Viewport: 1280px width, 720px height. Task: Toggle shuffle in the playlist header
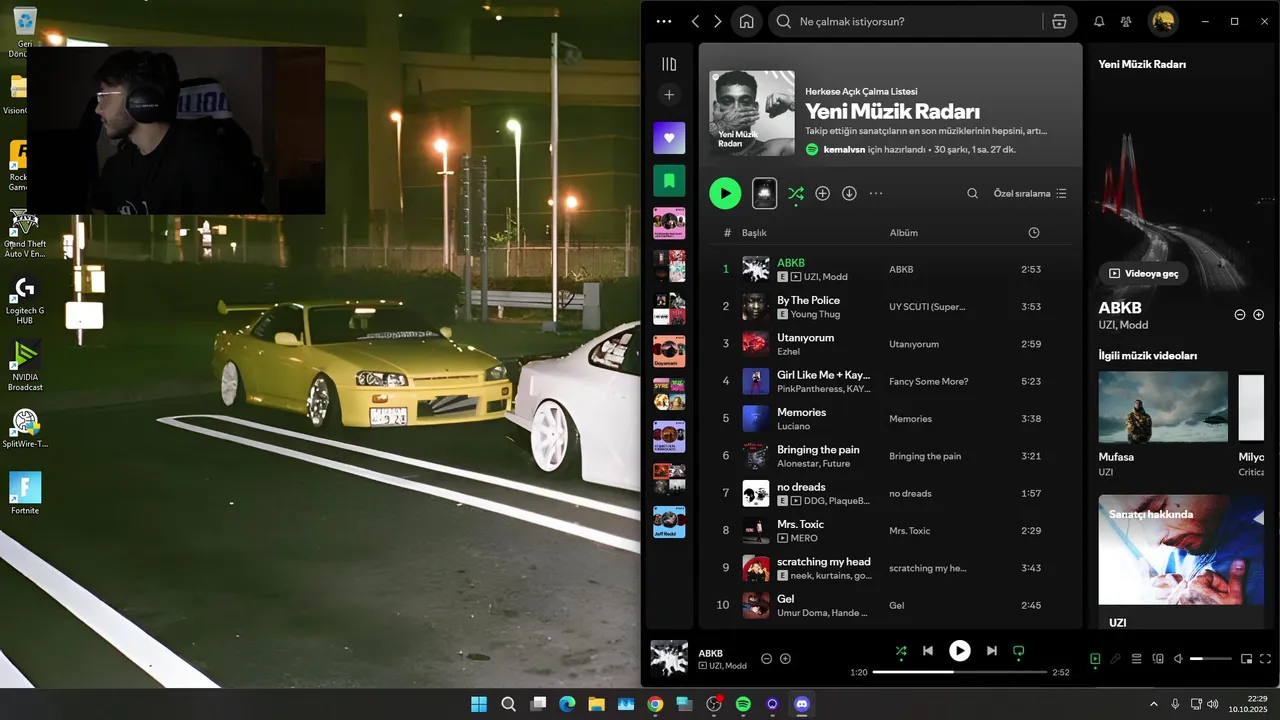(795, 193)
